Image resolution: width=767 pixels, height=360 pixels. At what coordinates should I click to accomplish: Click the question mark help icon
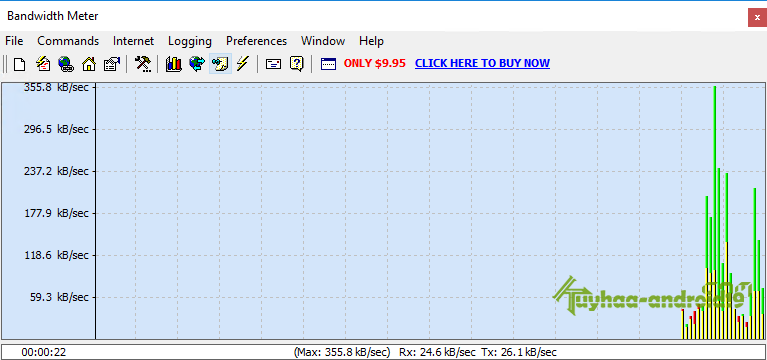point(296,64)
